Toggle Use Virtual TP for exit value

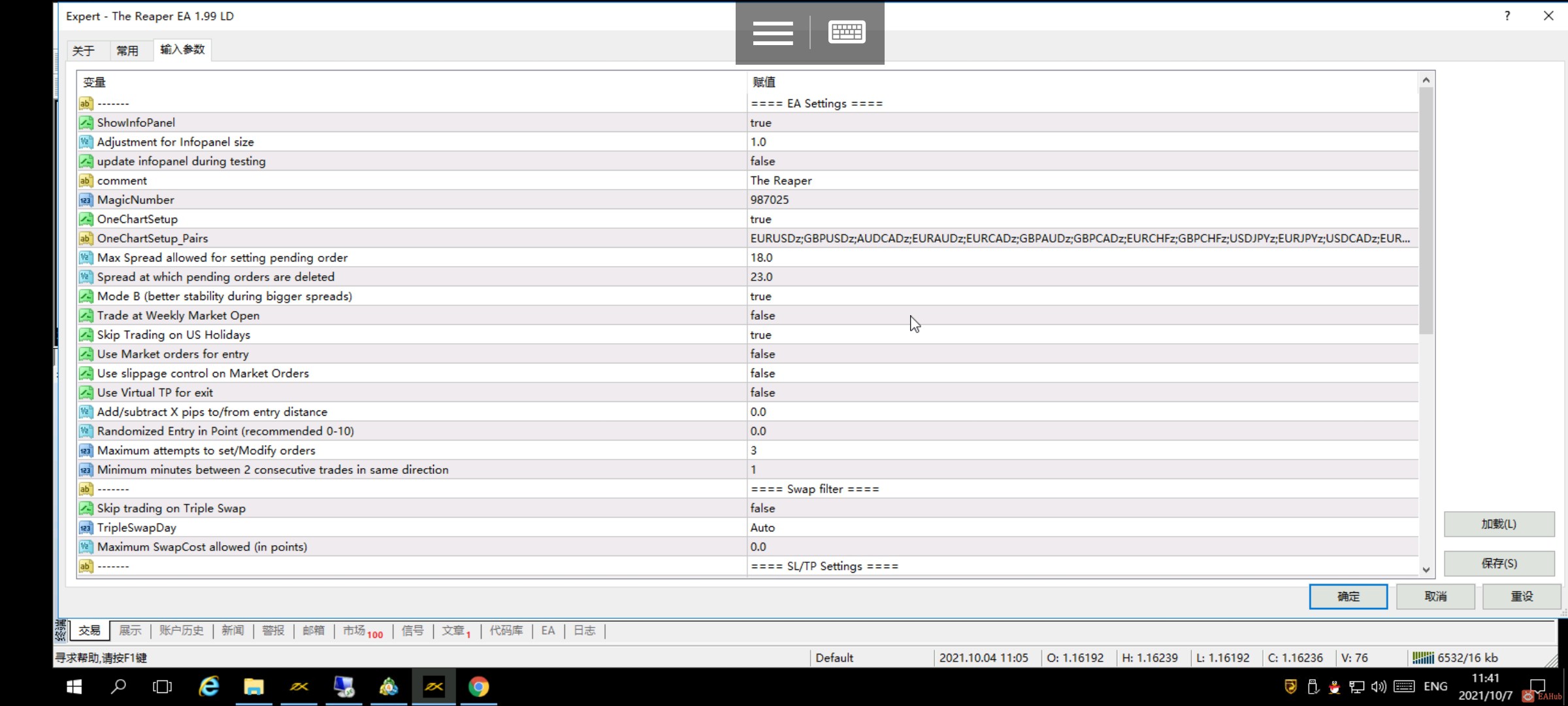pyautogui.click(x=762, y=392)
